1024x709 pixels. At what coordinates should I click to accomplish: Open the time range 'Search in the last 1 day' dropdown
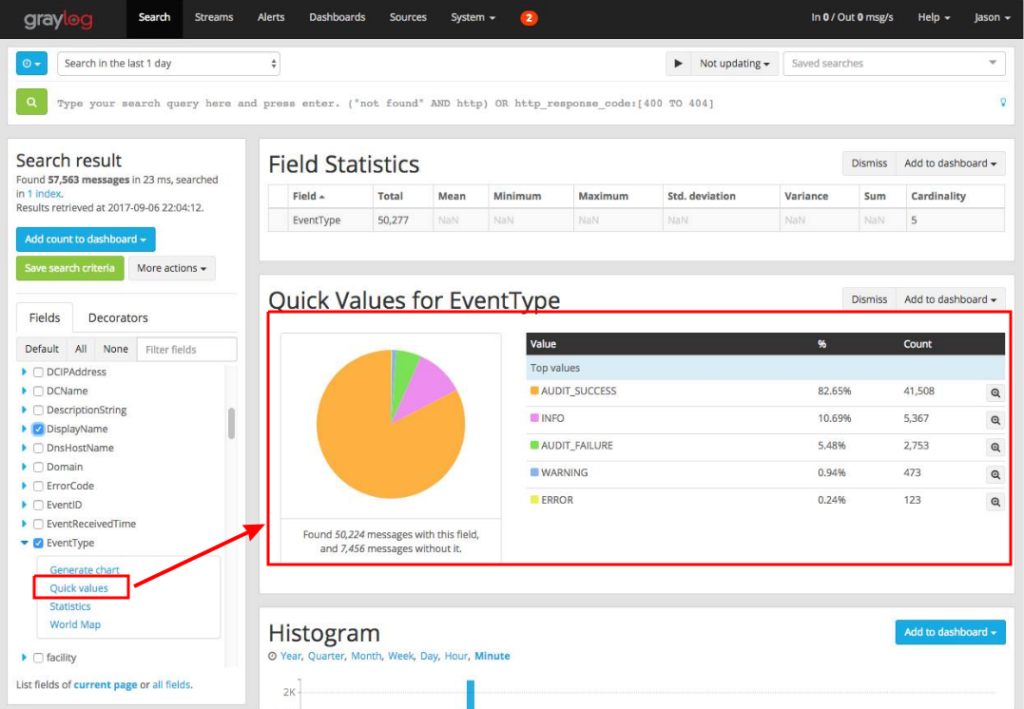click(x=168, y=63)
